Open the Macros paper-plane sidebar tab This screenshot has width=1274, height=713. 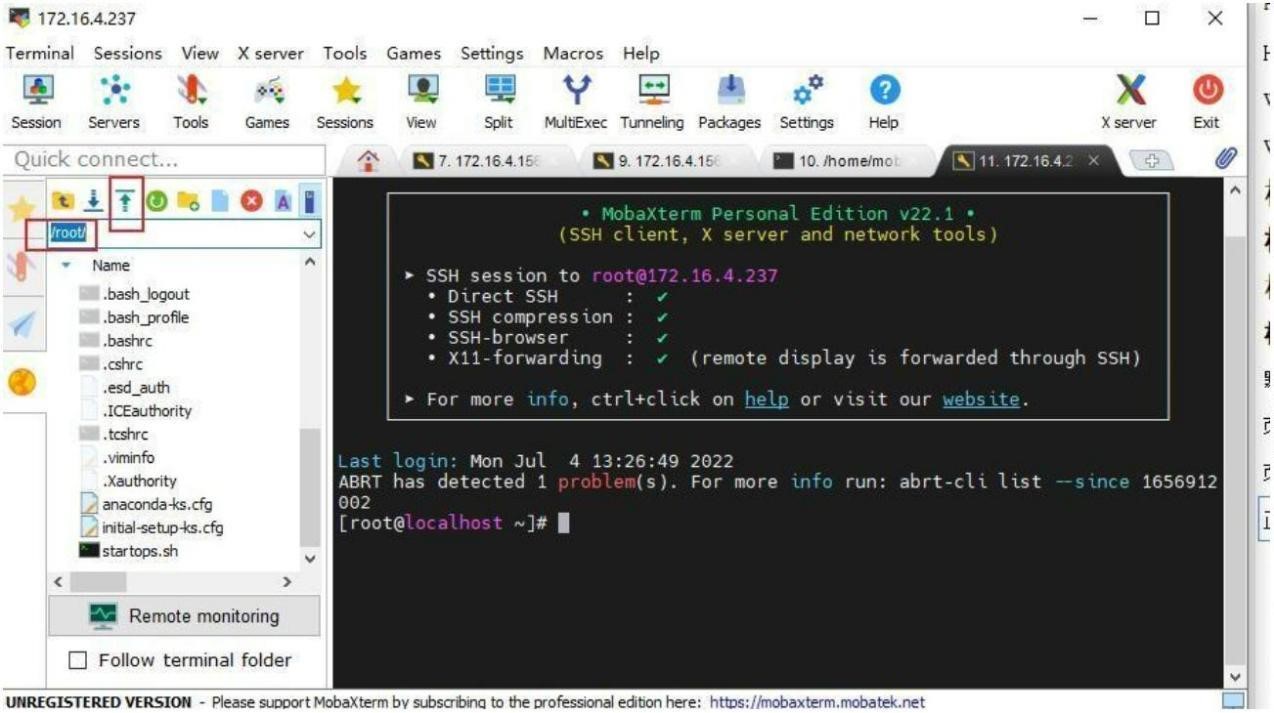[x=21, y=323]
